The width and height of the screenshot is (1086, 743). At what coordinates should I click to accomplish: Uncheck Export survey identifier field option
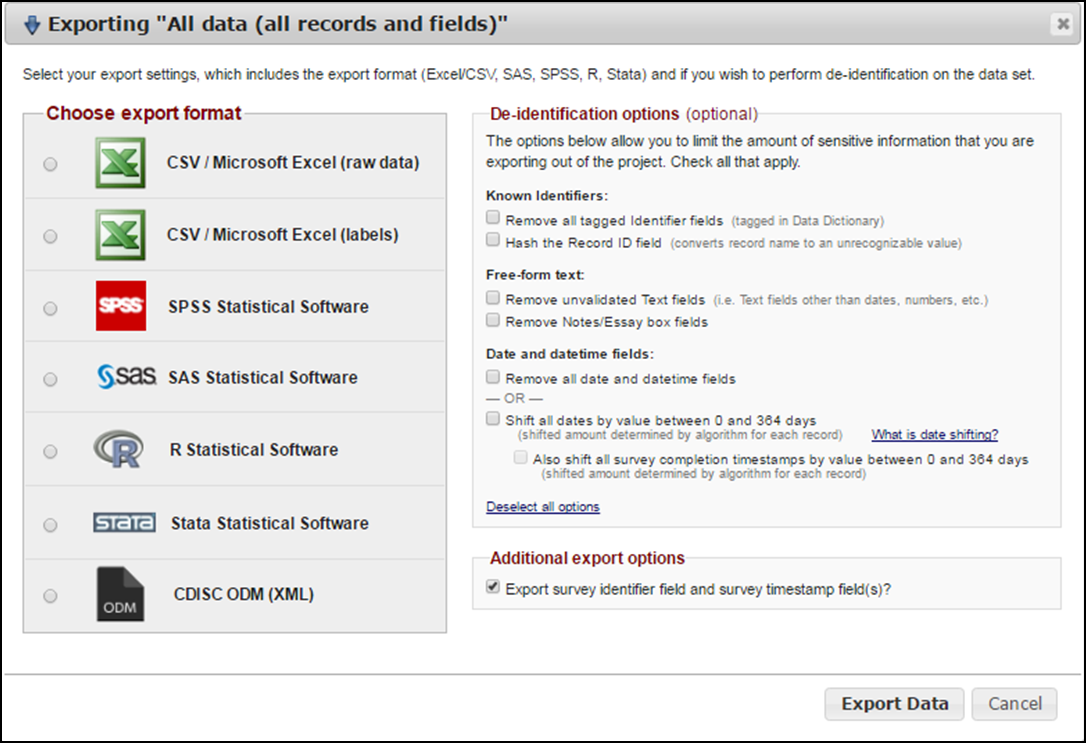(x=492, y=588)
